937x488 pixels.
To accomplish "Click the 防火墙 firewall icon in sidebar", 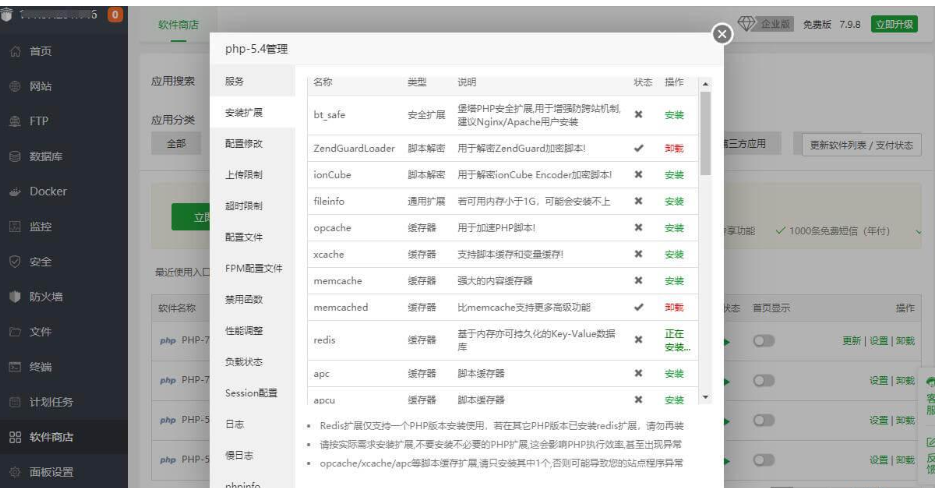I will pos(16,297).
